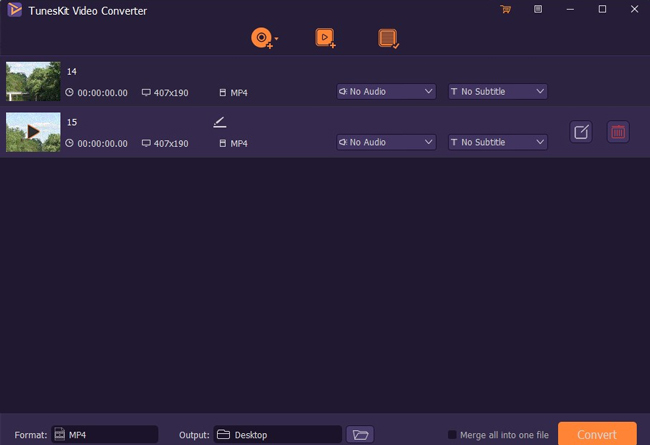Browse output folder with the open-folder icon
Screen dimensions: 650x445
[x=360, y=435]
